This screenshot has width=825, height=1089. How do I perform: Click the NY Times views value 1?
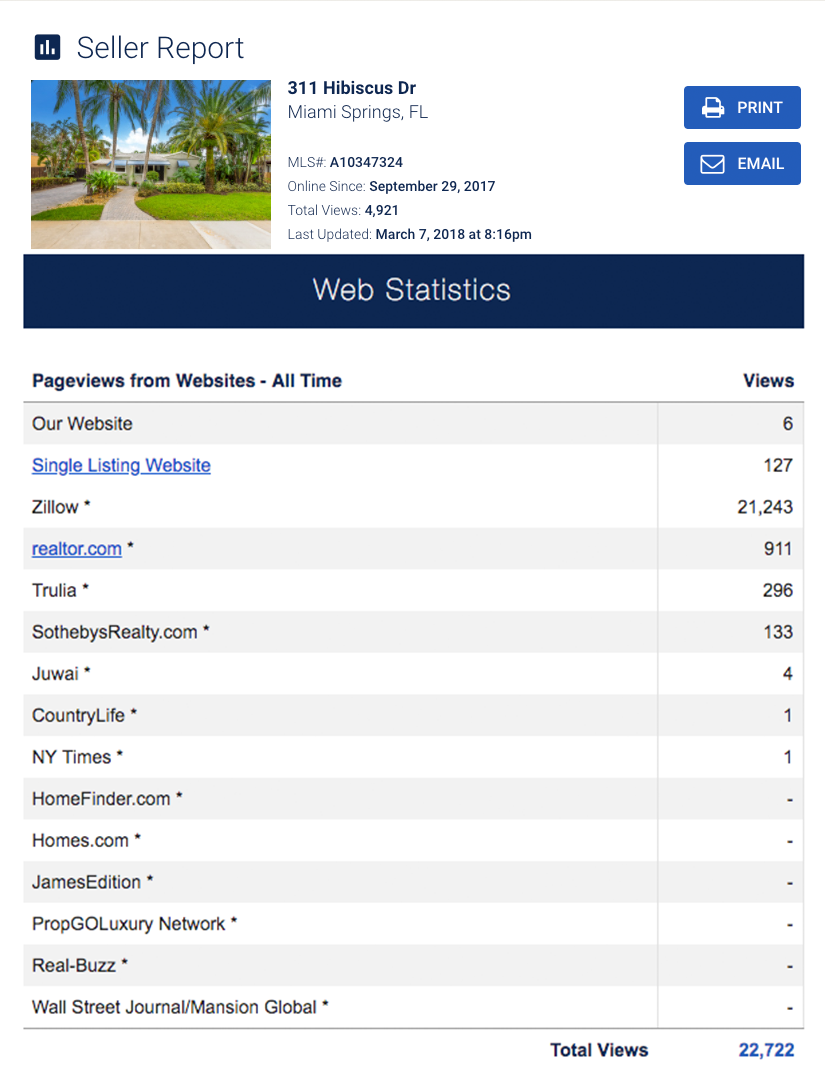pyautogui.click(x=788, y=757)
